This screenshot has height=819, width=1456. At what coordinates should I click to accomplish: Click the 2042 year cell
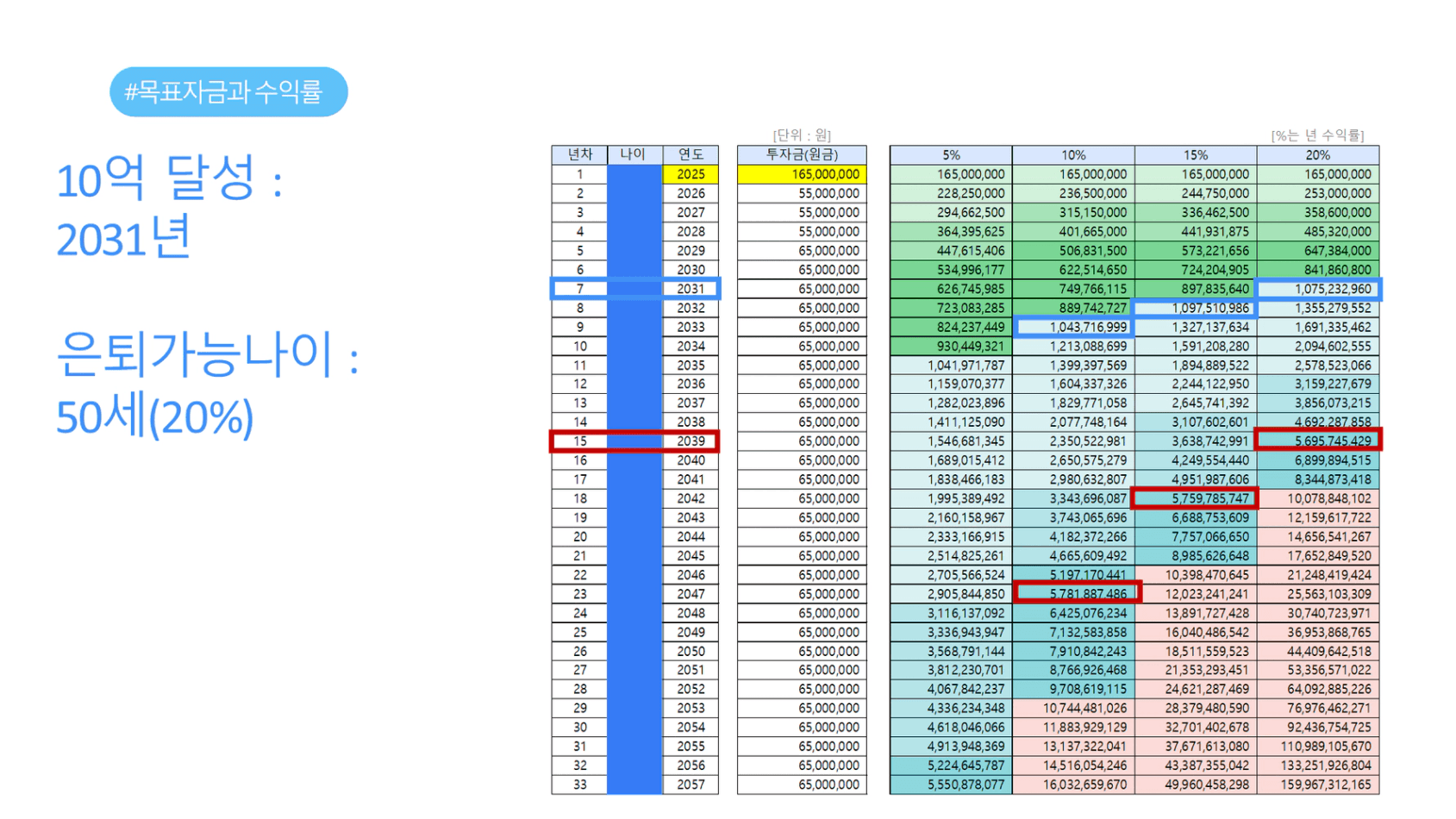[x=691, y=498]
